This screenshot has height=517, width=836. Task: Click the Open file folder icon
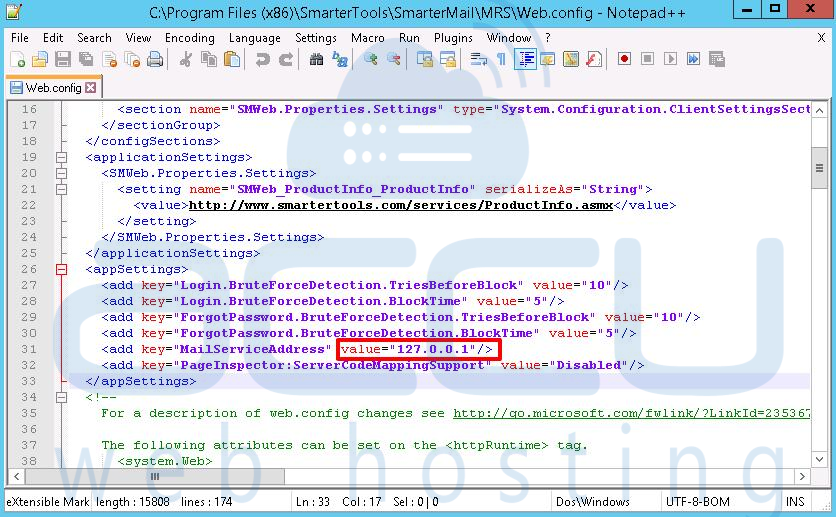click(x=40, y=59)
